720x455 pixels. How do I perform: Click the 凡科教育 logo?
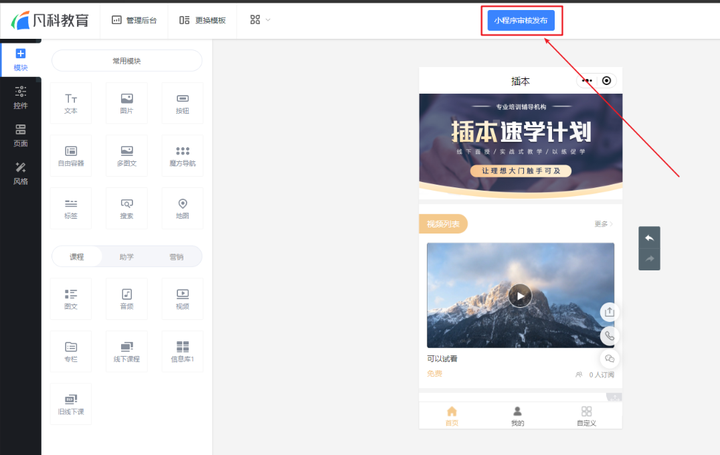[x=50, y=20]
